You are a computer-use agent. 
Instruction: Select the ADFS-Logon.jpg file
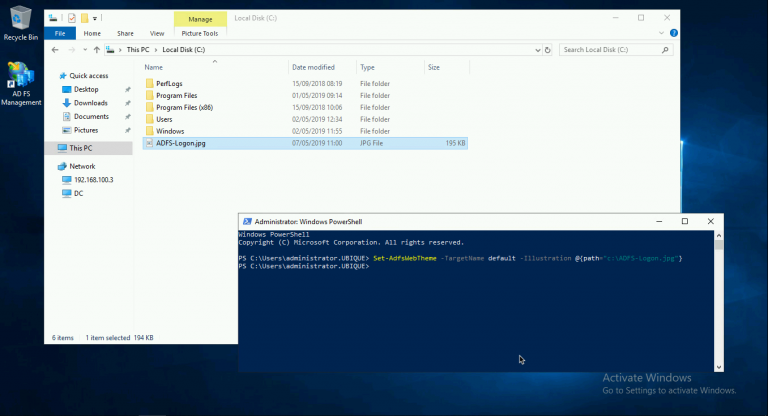click(305, 143)
